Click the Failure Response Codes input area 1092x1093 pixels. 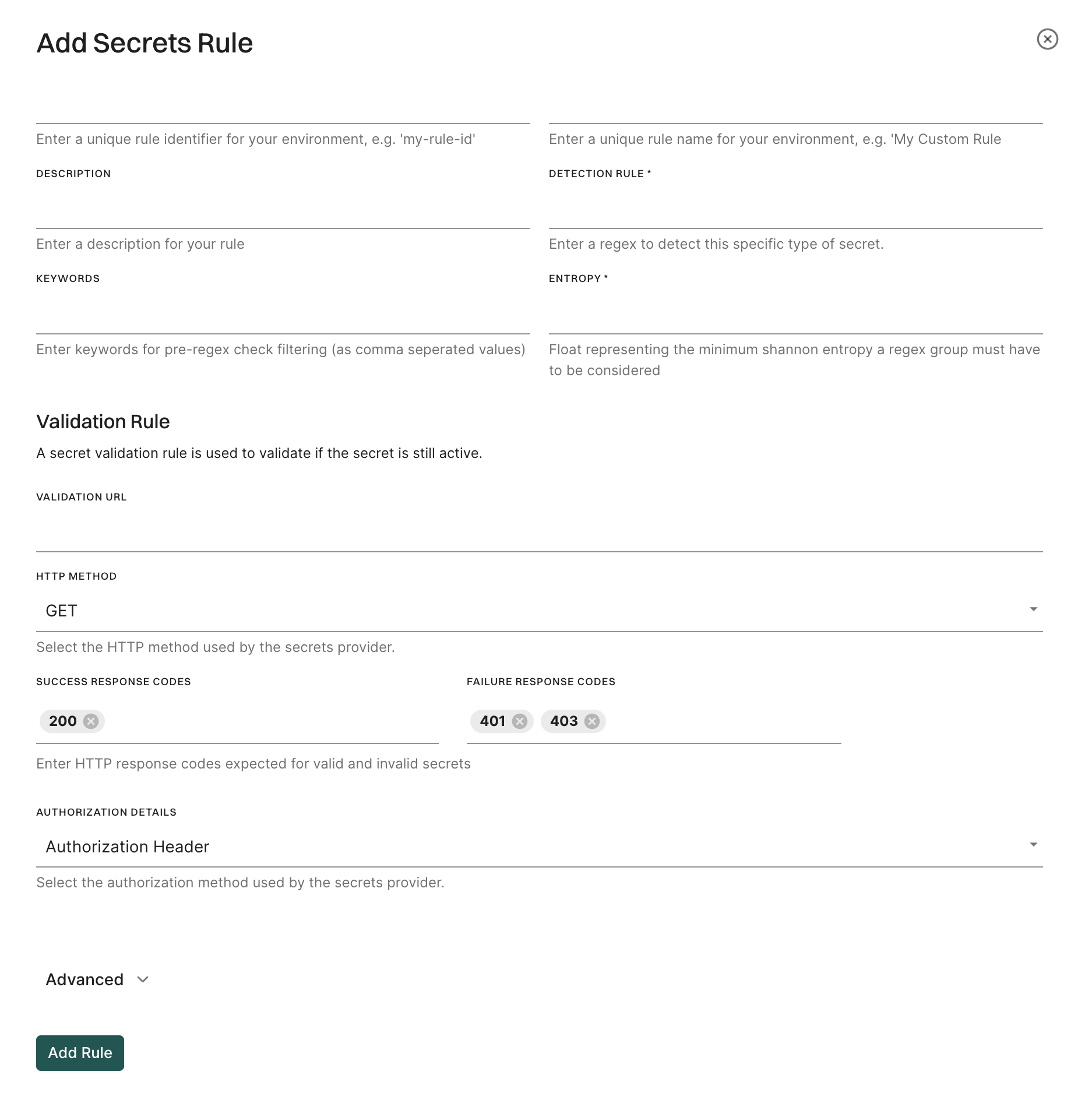[x=723, y=721]
